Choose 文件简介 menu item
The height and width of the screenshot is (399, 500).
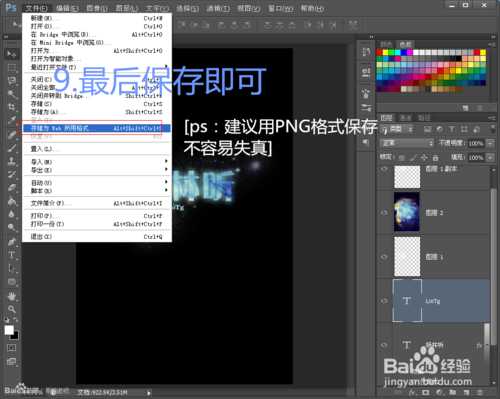pyautogui.click(x=97, y=203)
